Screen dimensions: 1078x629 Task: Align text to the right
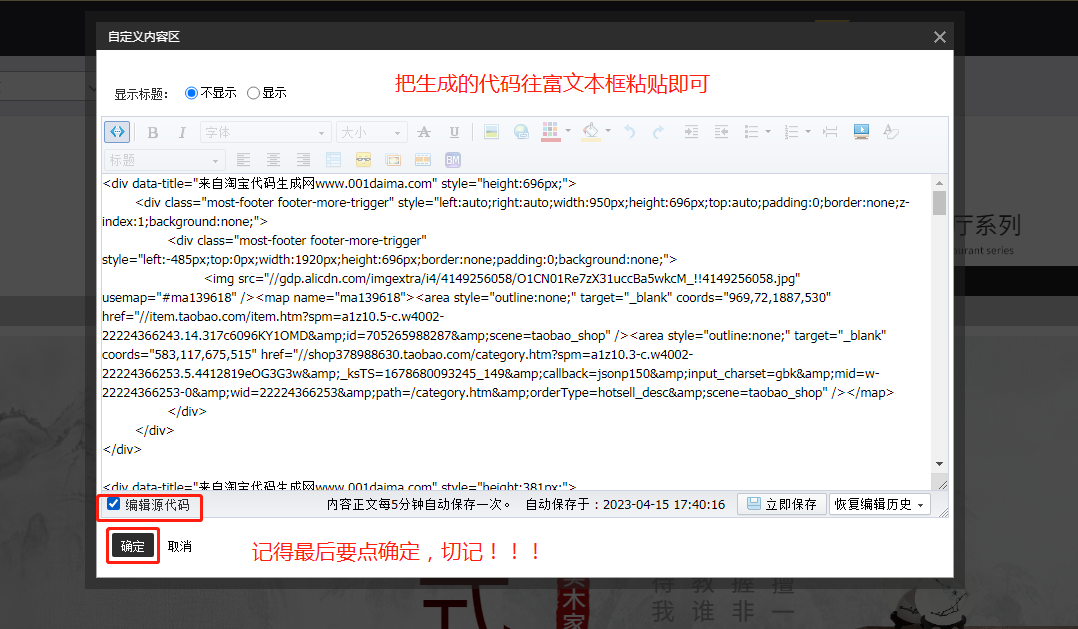point(303,160)
